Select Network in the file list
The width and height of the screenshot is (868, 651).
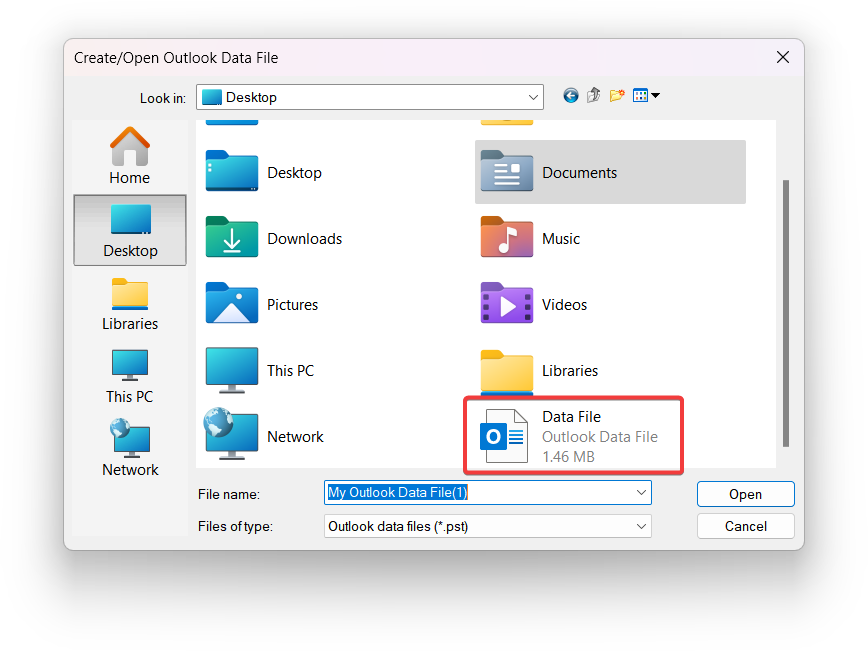(x=264, y=436)
